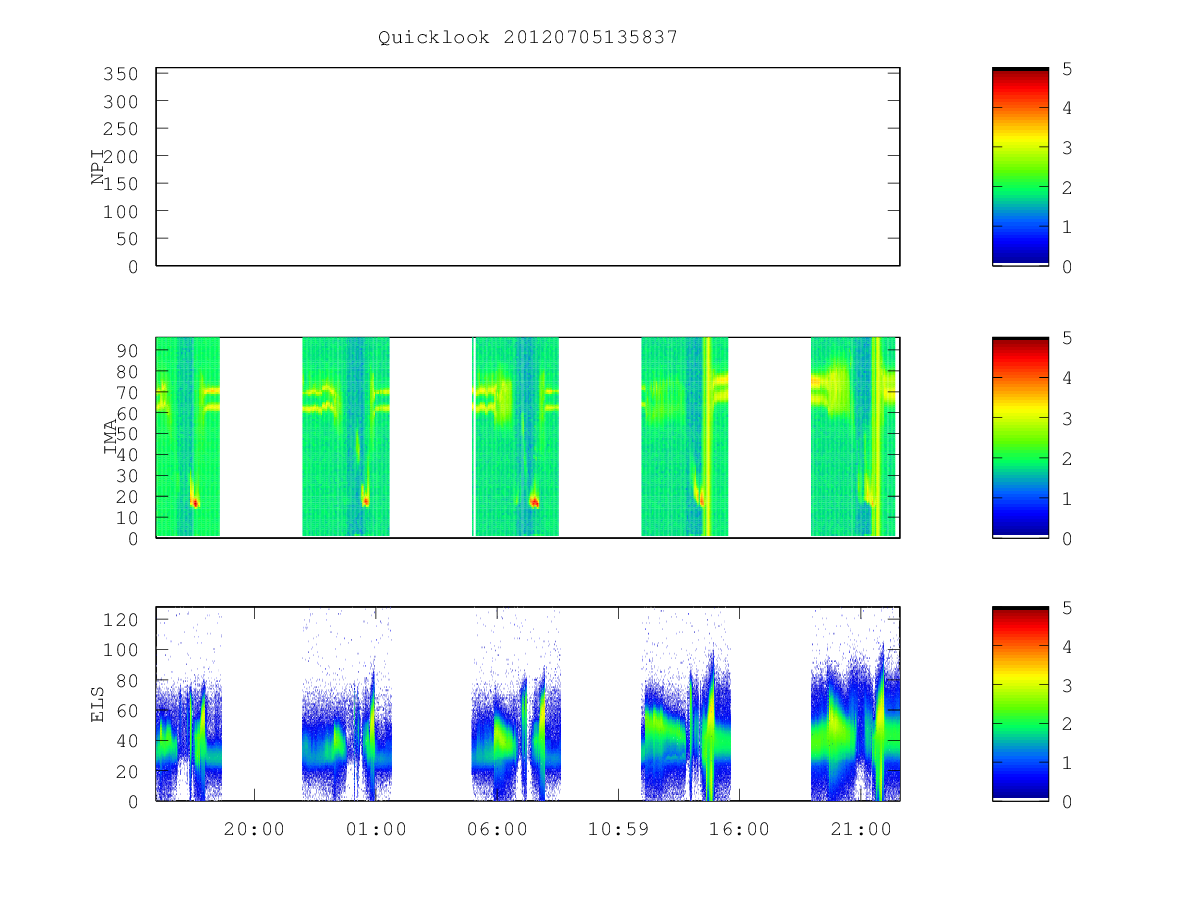Viewport: 1200px width, 900px height.
Task: Click the 10 tick on IMA axis
Action: pyautogui.click(x=127, y=518)
